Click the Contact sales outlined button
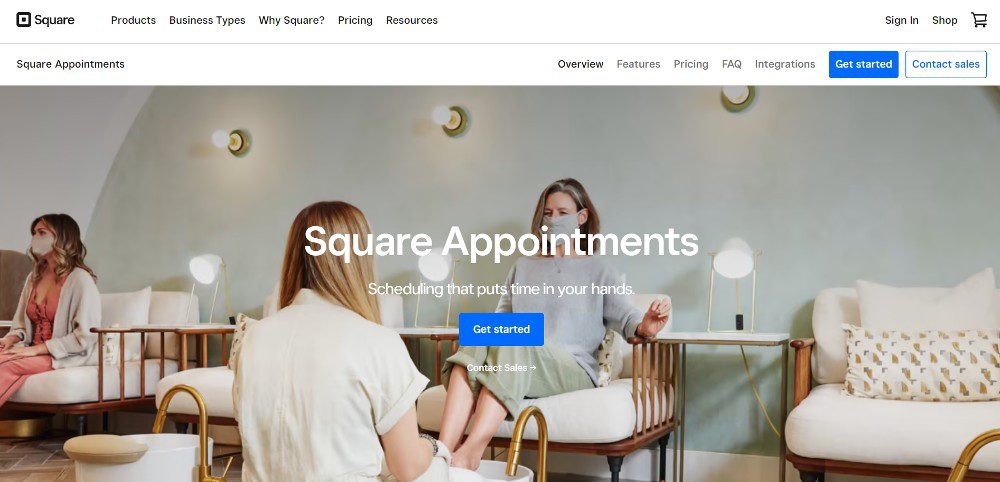1000x482 pixels. pos(946,64)
